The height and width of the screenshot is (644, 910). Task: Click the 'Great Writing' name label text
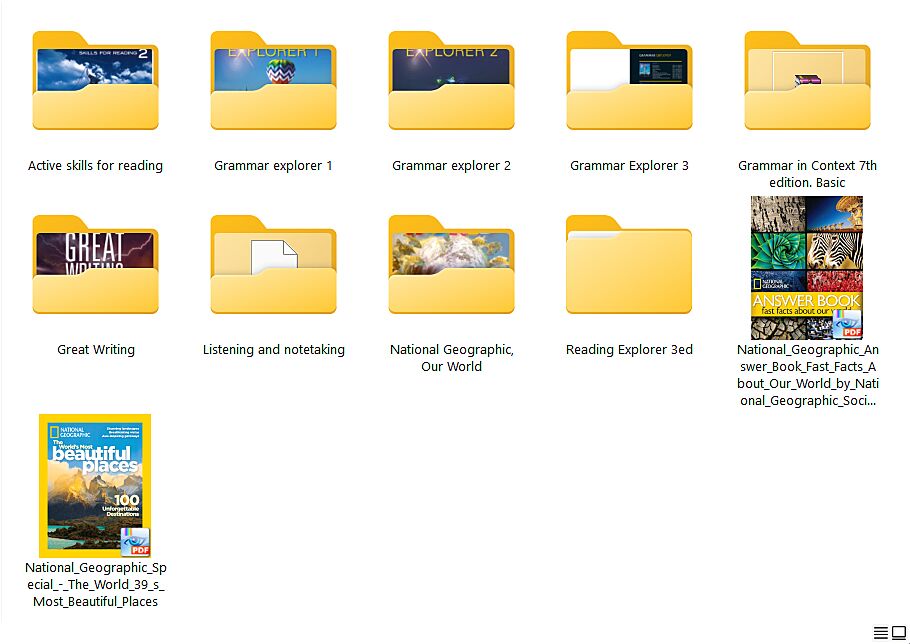96,350
